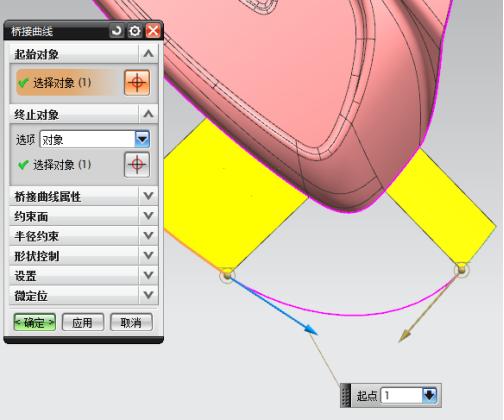Click the 起点 value input field
The image size is (504, 420).
click(402, 395)
